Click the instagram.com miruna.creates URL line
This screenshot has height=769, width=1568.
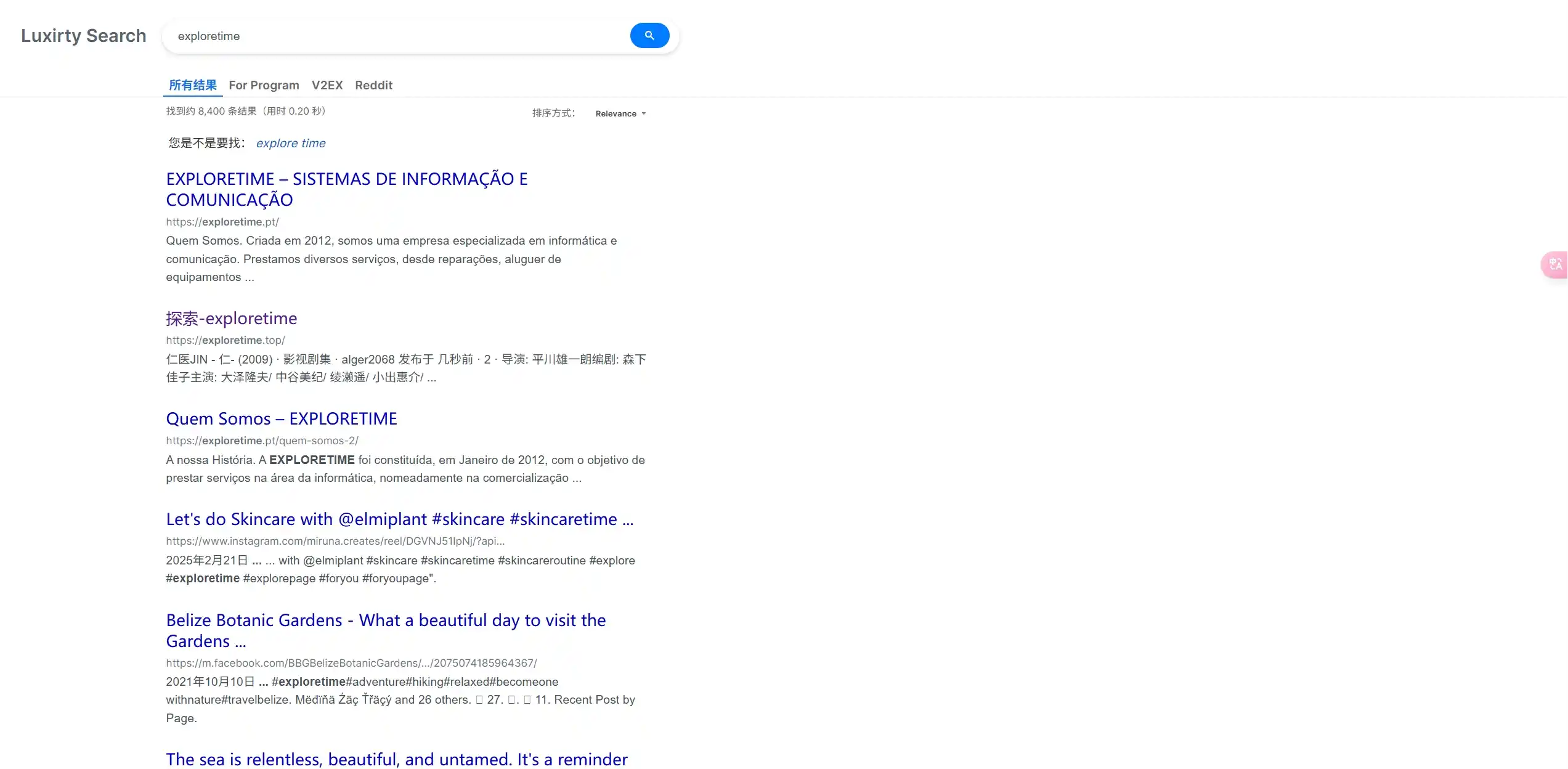point(335,542)
